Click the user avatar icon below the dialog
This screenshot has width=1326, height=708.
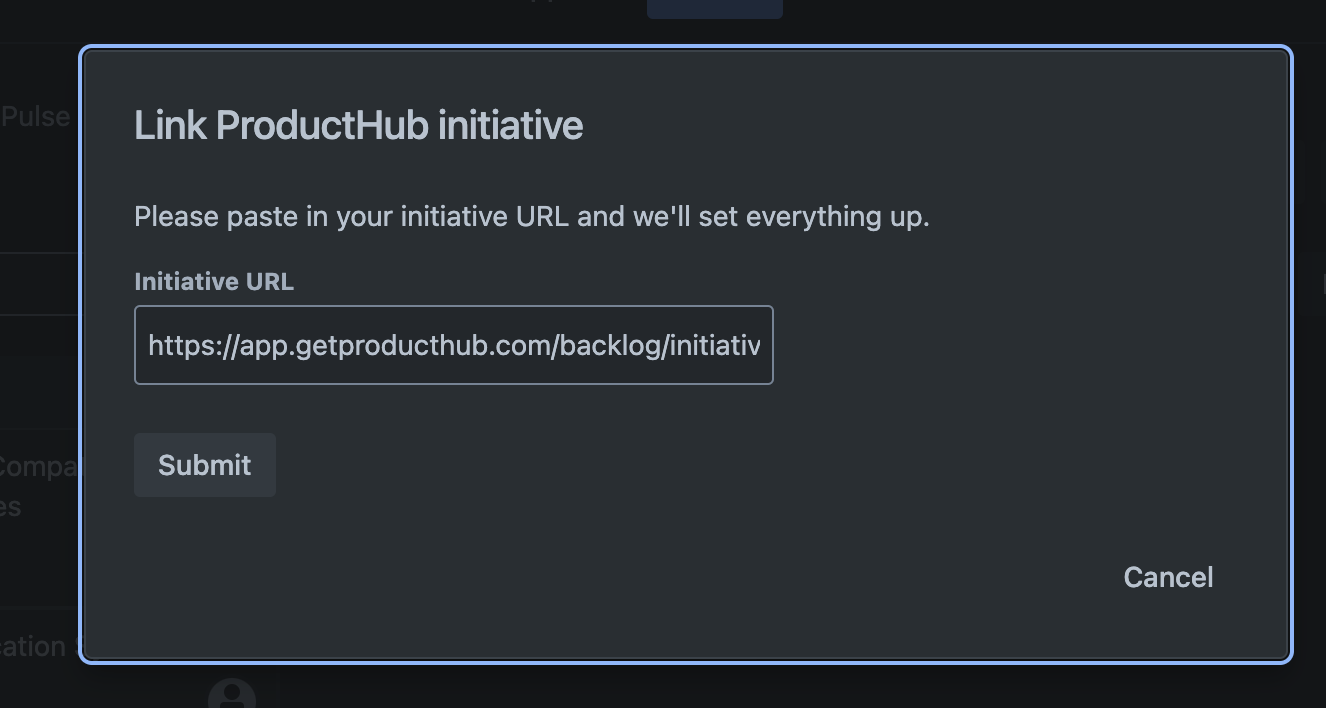[x=231, y=695]
